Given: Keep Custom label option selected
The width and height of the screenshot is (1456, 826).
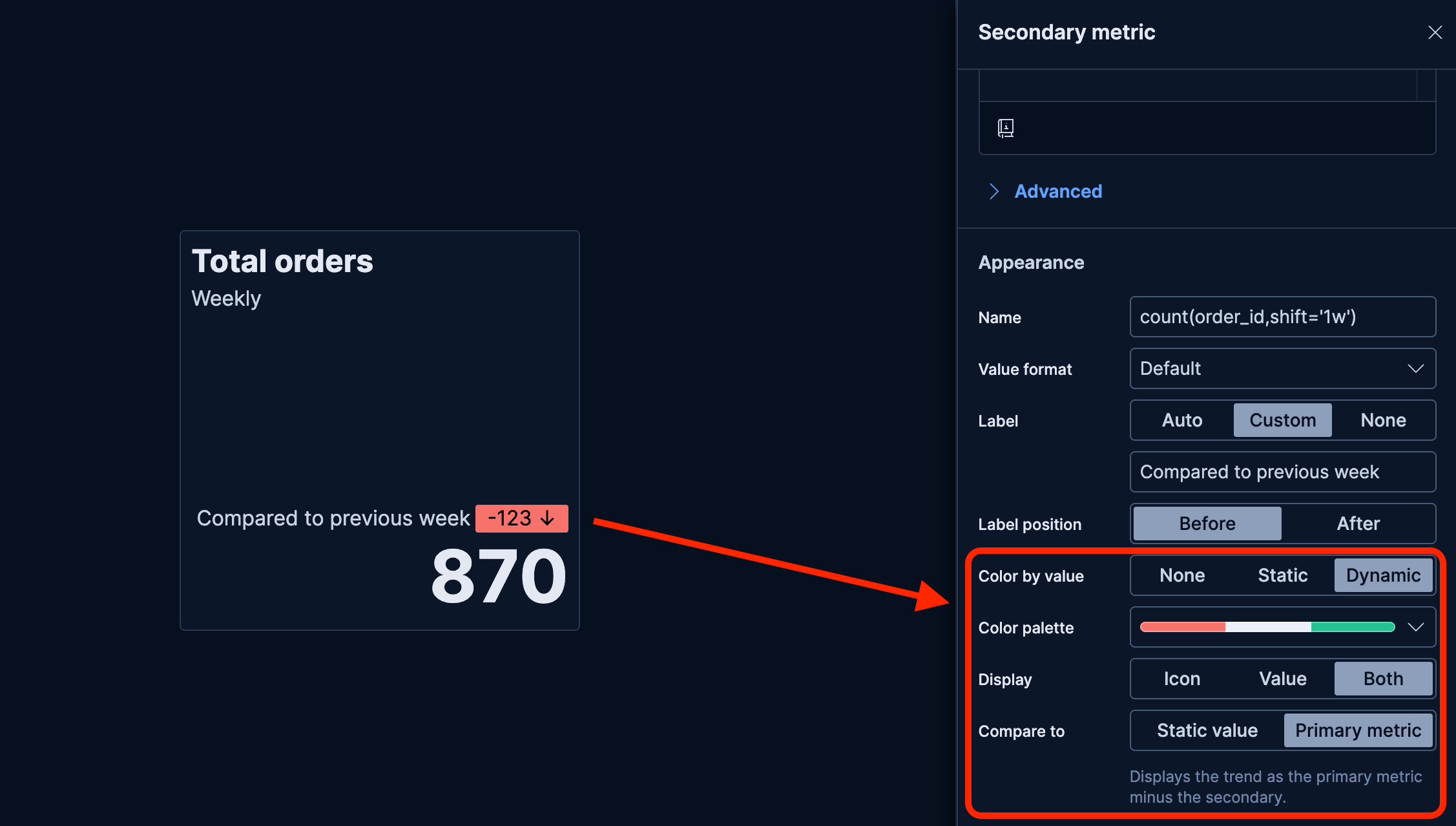Looking at the screenshot, I should [x=1282, y=419].
